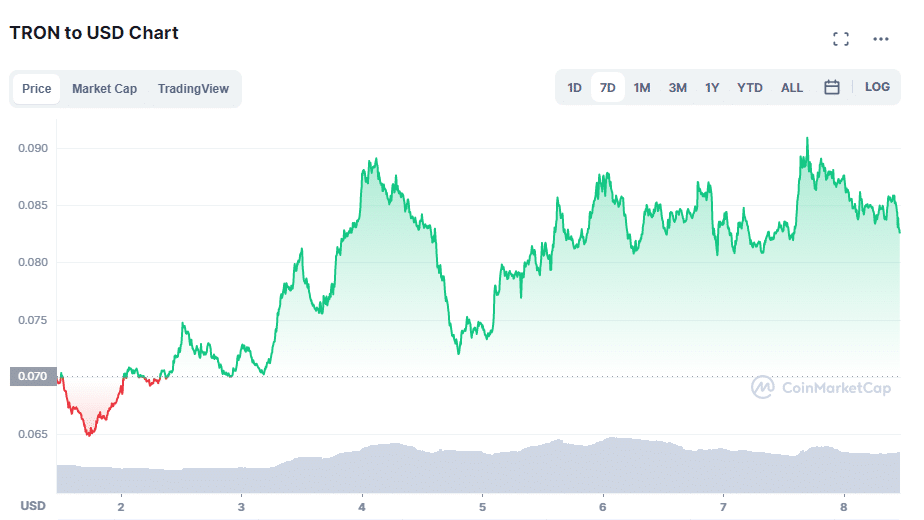Viewport: 924px width, 520px height.
Task: Select the ALL time range
Action: 792,88
